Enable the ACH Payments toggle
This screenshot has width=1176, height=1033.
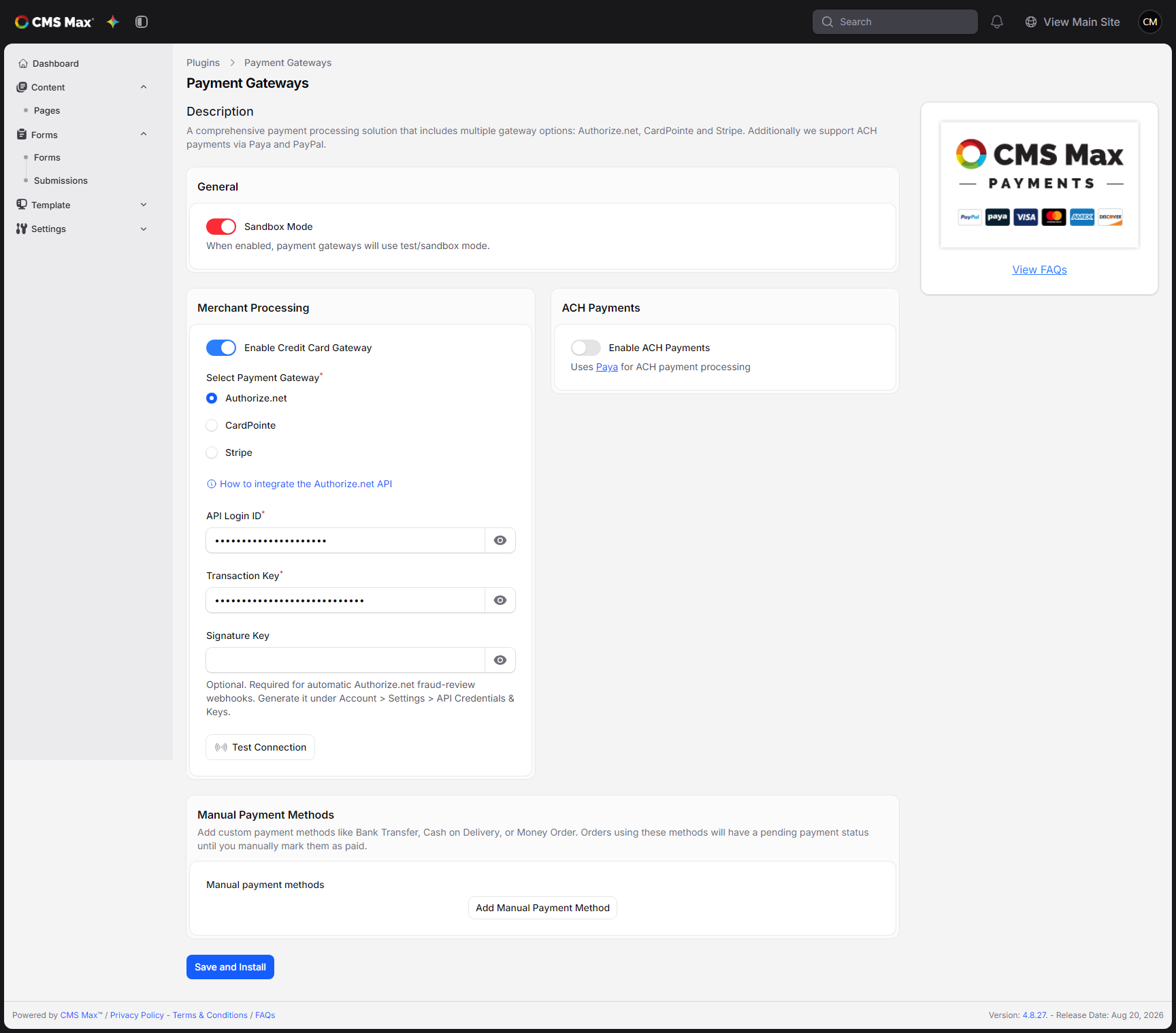586,348
